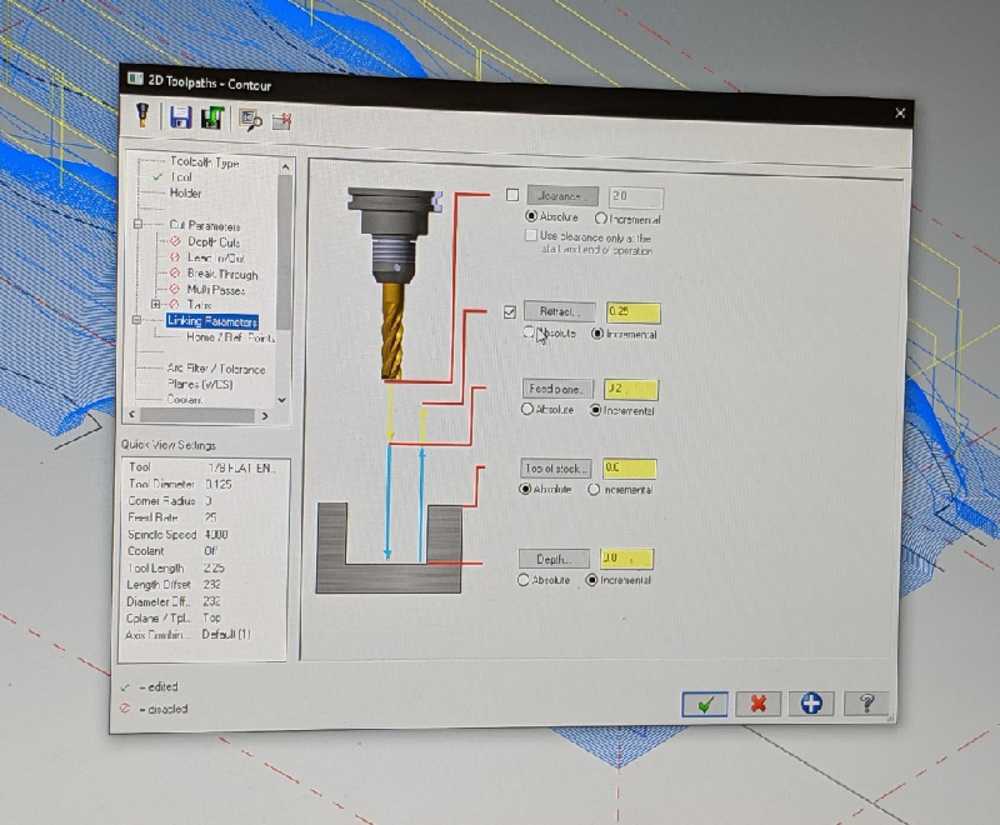Screen dimensions: 1000x825
Task: Click the magnifier view icon in the toolbar
Action: click(x=250, y=120)
